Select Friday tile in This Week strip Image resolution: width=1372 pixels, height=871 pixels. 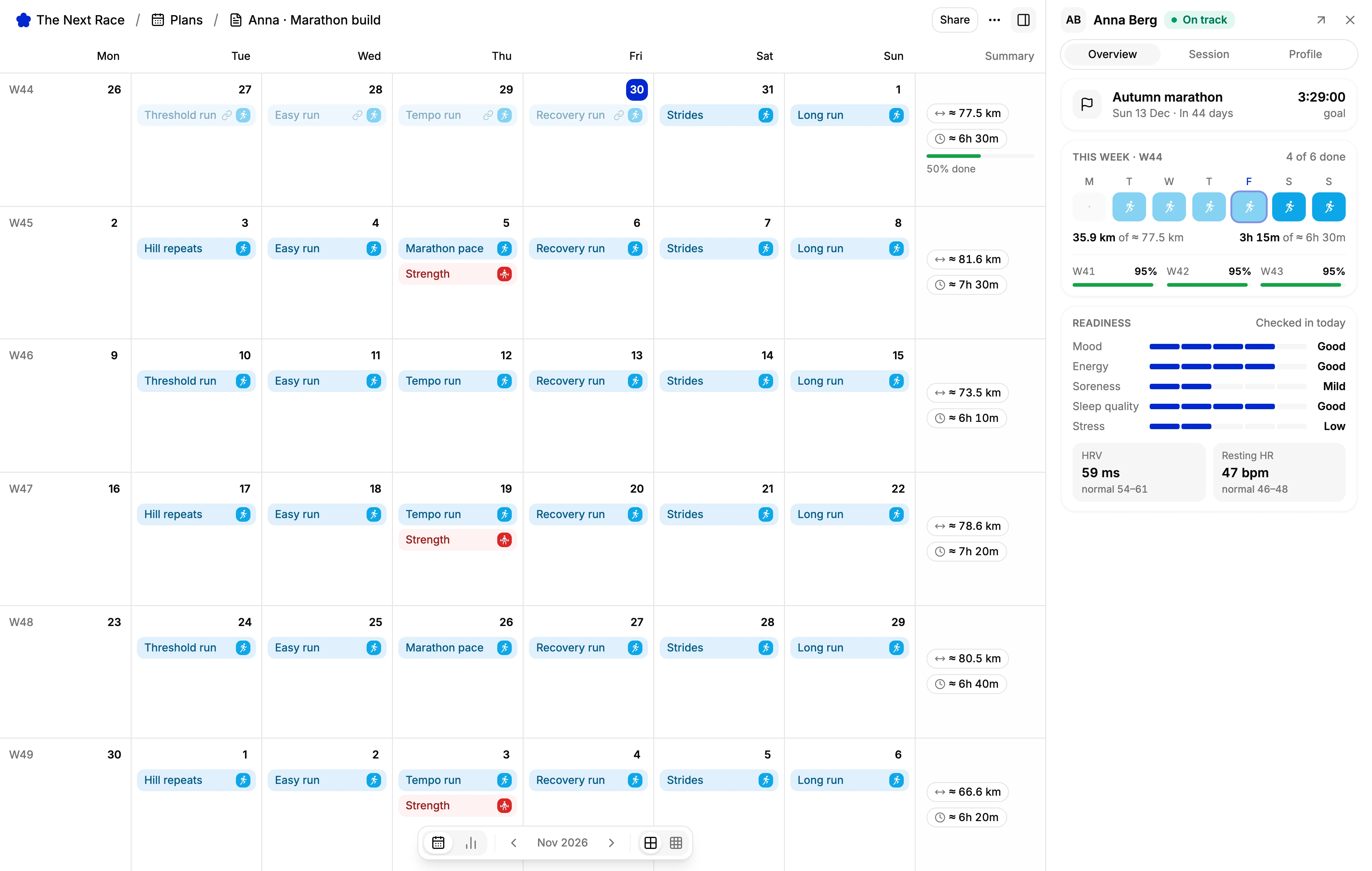(1248, 207)
